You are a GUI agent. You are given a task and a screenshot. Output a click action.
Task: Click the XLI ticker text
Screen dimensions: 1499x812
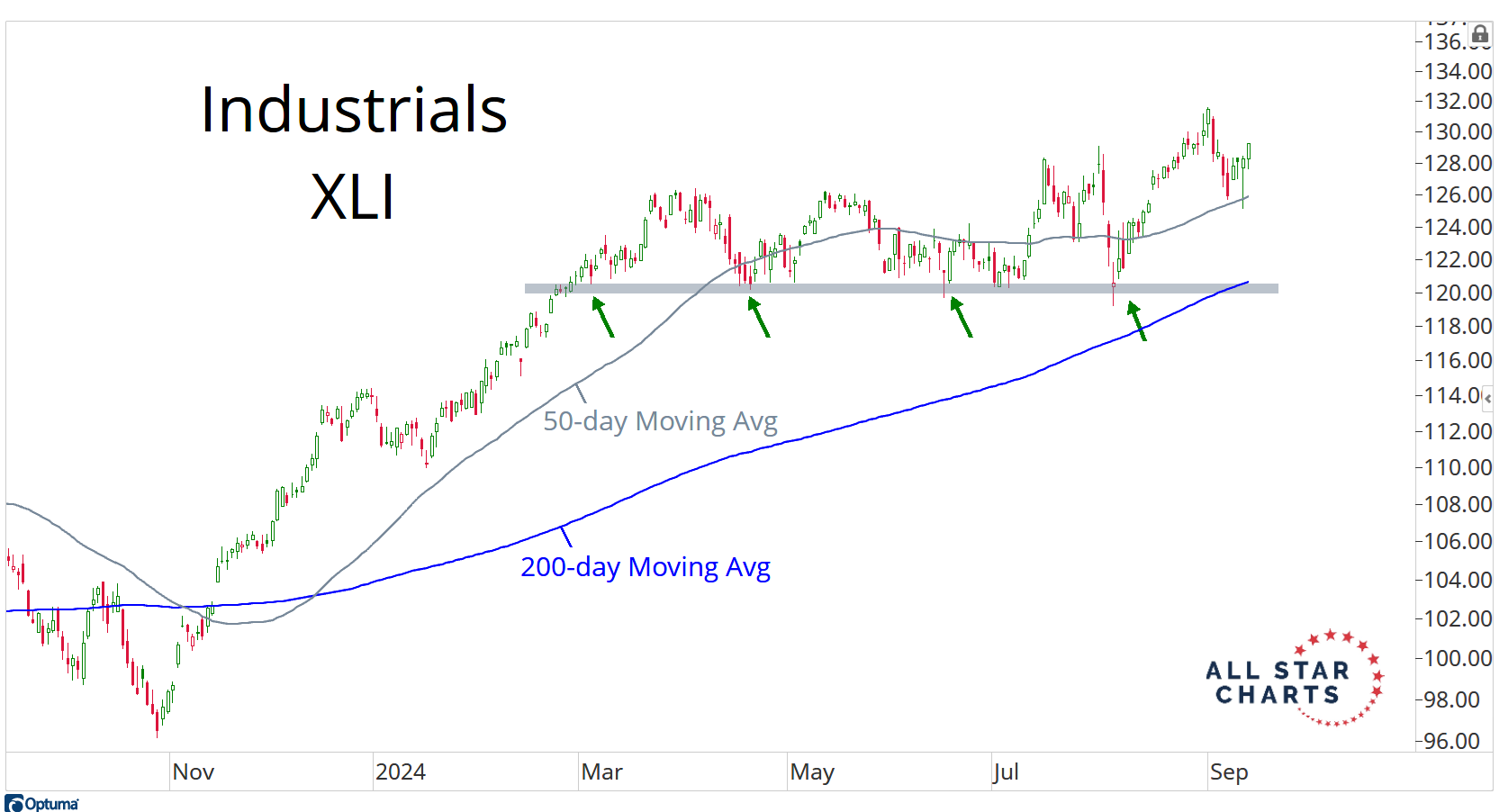[x=353, y=196]
